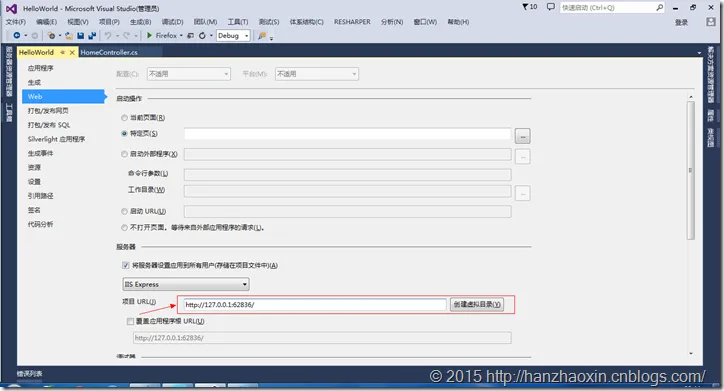Open notifications flag icon showing 10

(529, 7)
